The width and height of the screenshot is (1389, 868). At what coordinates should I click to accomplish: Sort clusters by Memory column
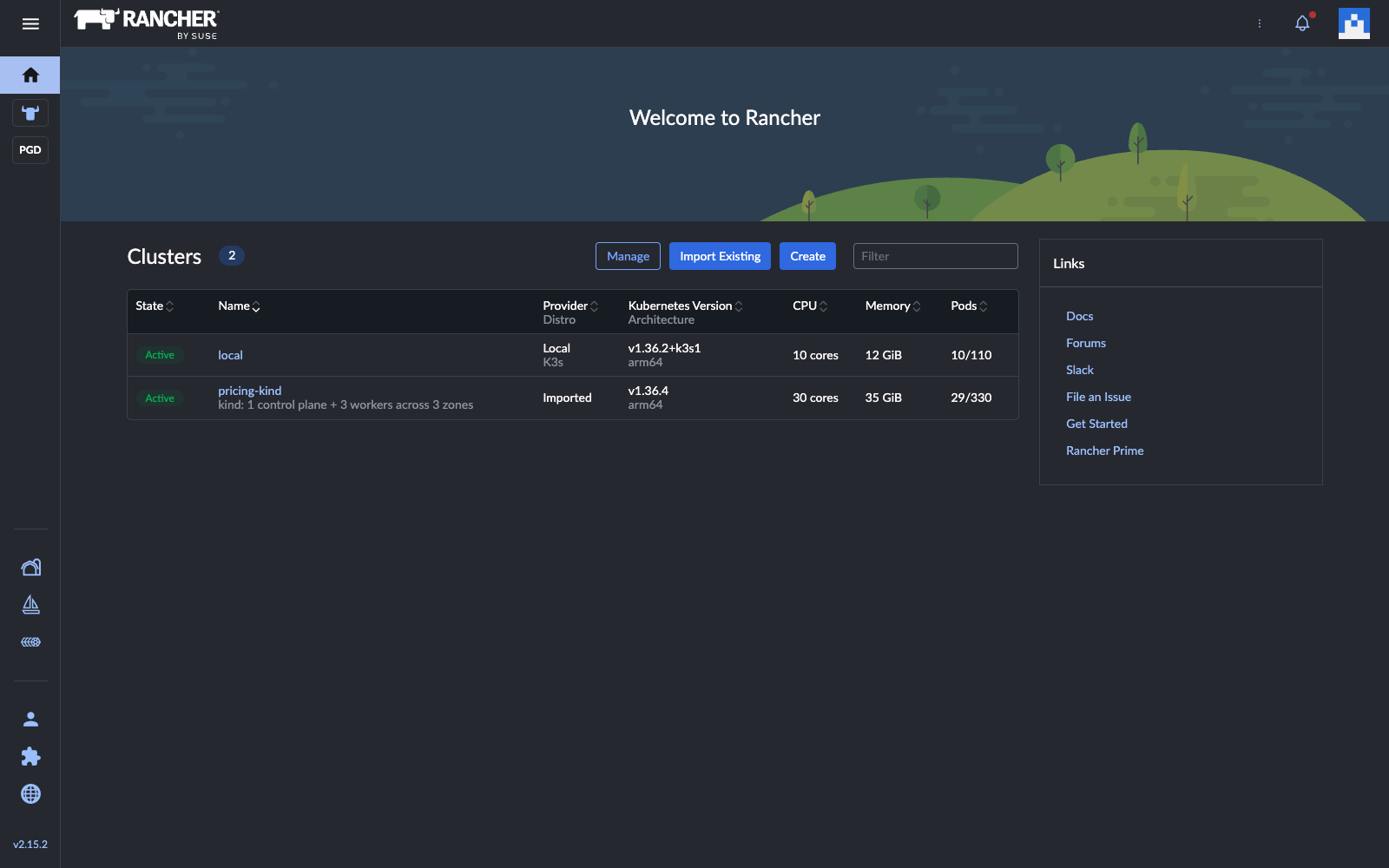click(x=892, y=306)
